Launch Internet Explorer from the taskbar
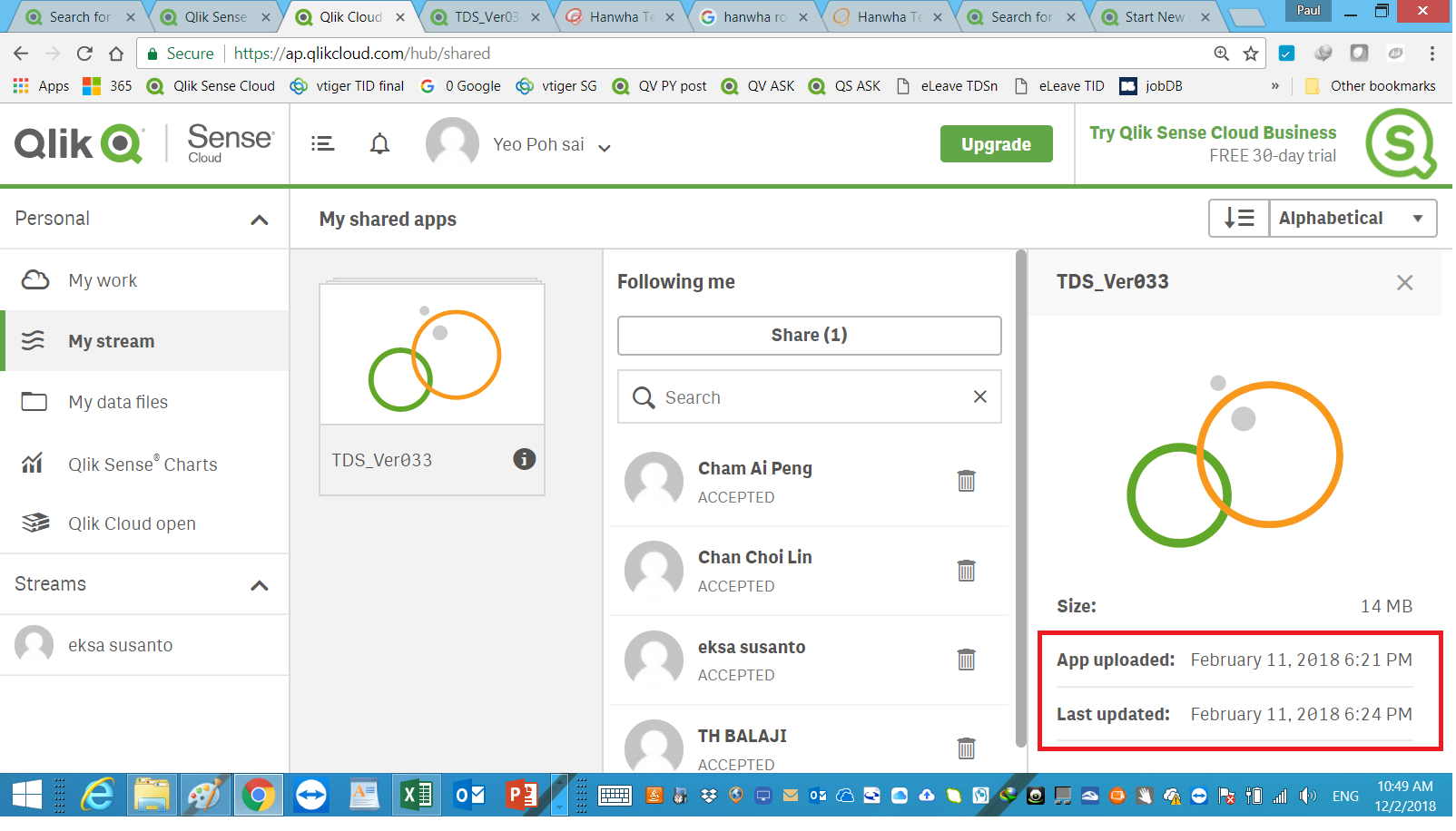Image resolution: width=1456 pixels, height=831 pixels. [x=98, y=796]
